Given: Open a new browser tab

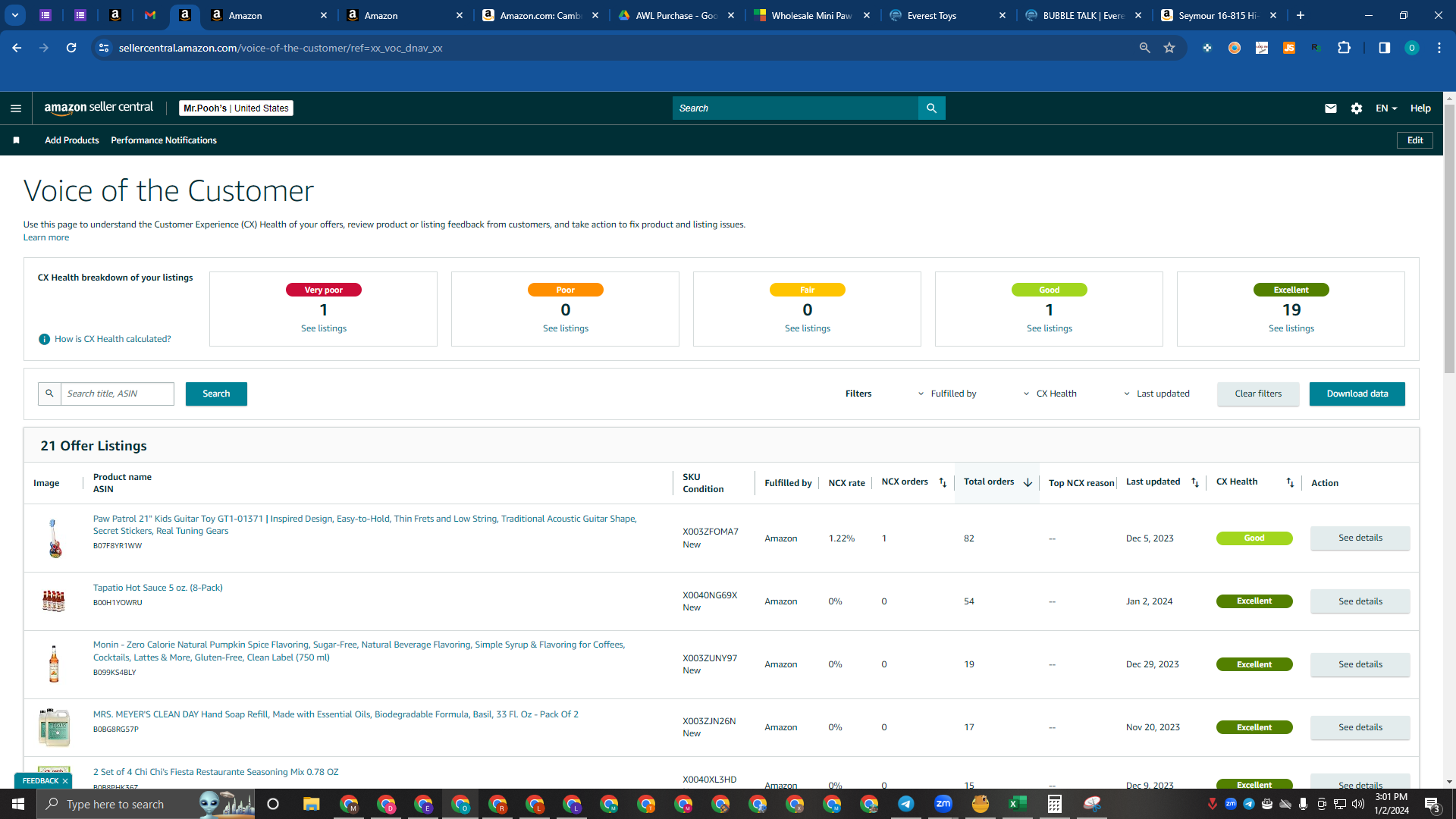Looking at the screenshot, I should (1301, 15).
